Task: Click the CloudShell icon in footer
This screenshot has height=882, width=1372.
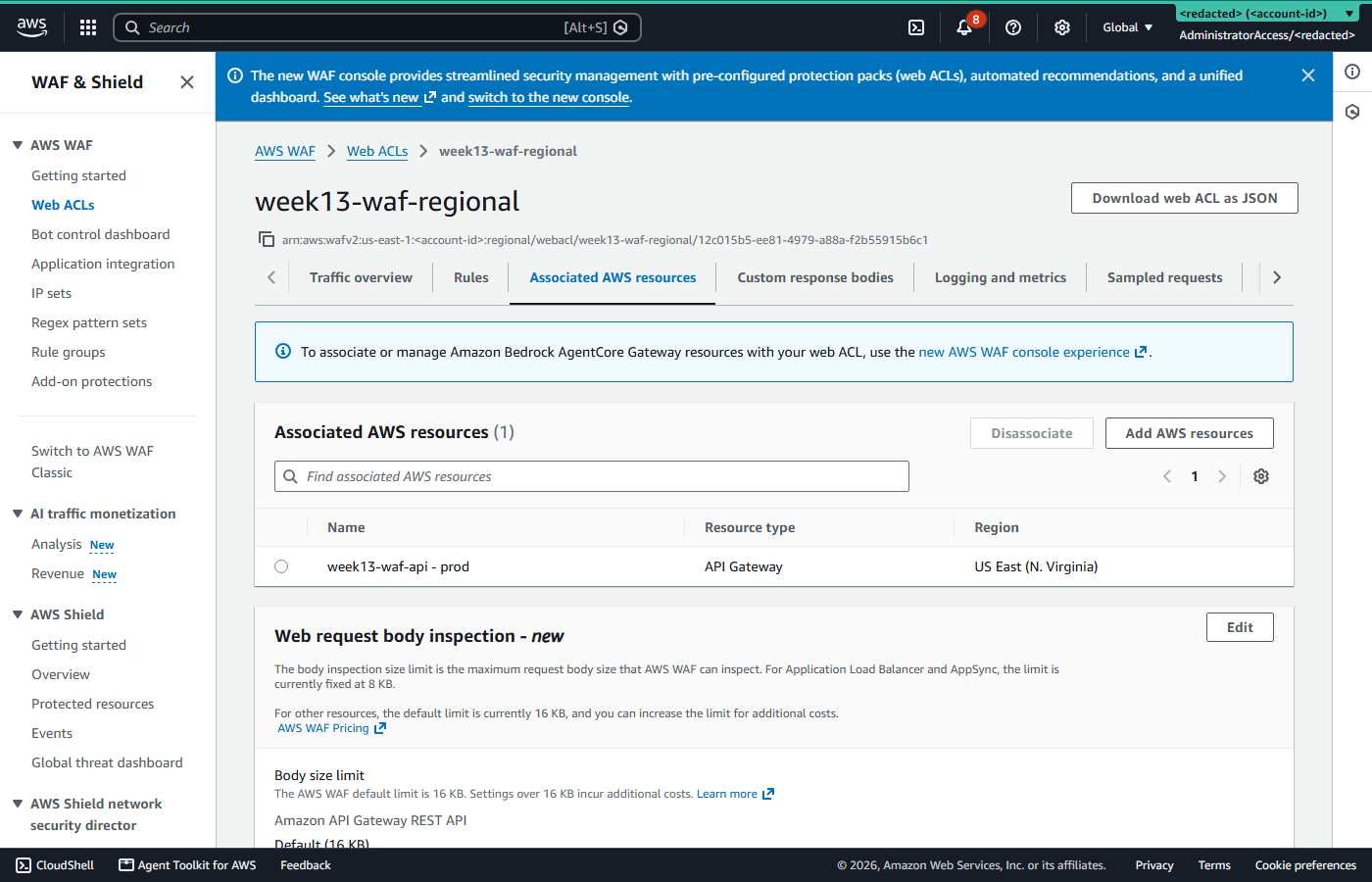Action: point(24,865)
